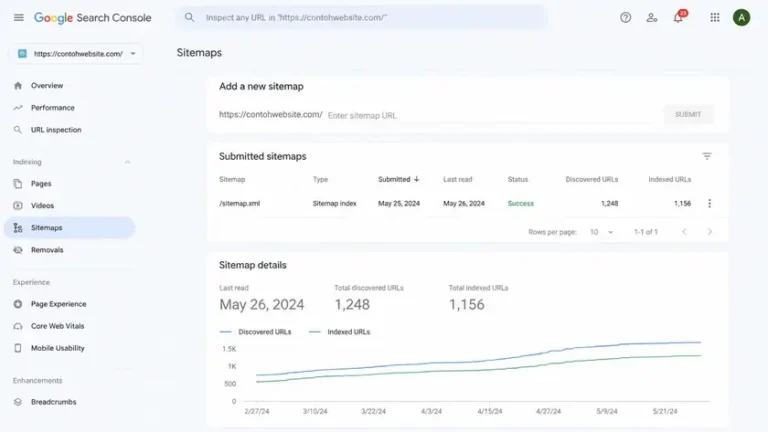This screenshot has height=432, width=768.
Task: Click the Sitemaps tree icon
Action: pyautogui.click(x=18, y=228)
